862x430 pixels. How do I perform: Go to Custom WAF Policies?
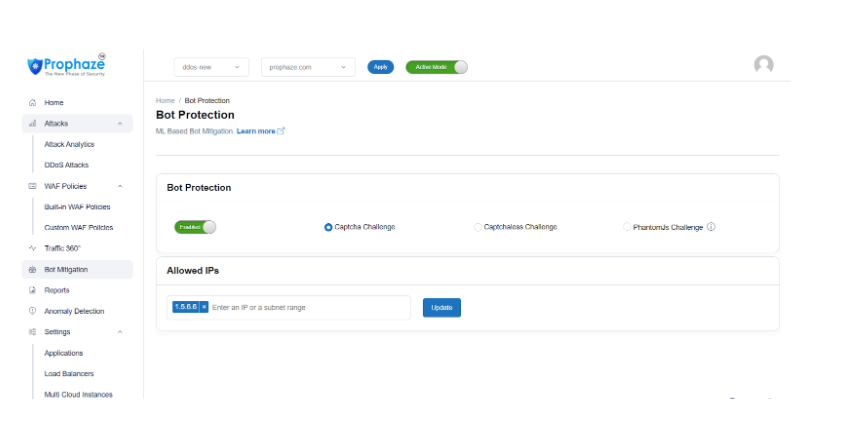click(x=78, y=228)
